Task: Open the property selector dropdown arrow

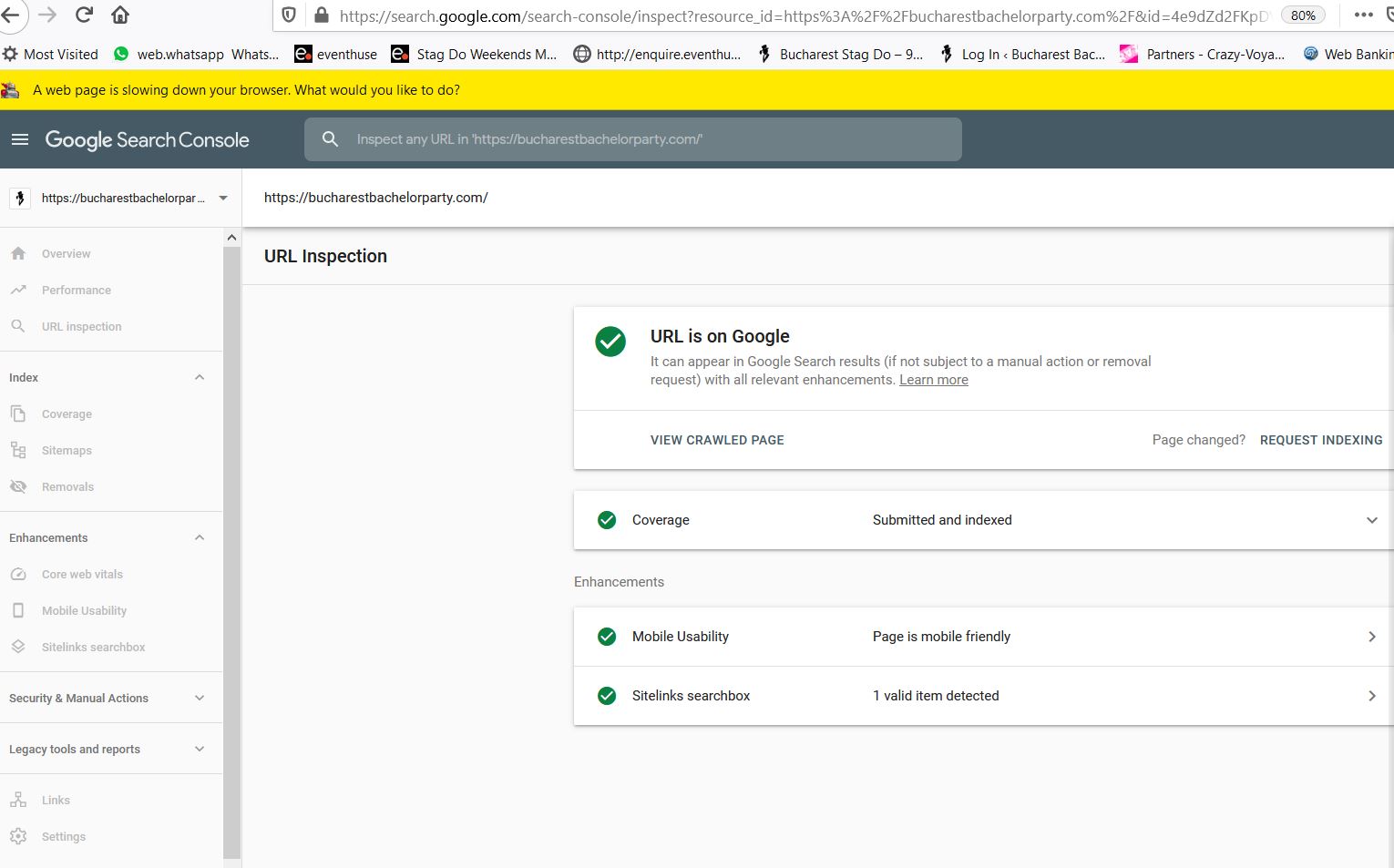Action: click(223, 198)
